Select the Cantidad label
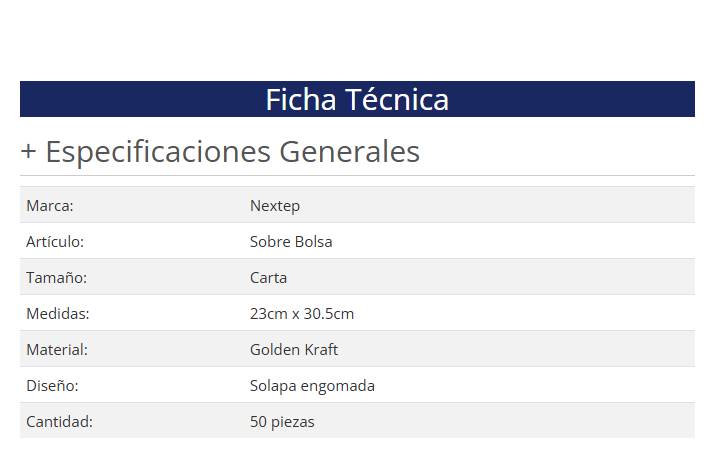Image resolution: width=722 pixels, height=455 pixels. 59,422
